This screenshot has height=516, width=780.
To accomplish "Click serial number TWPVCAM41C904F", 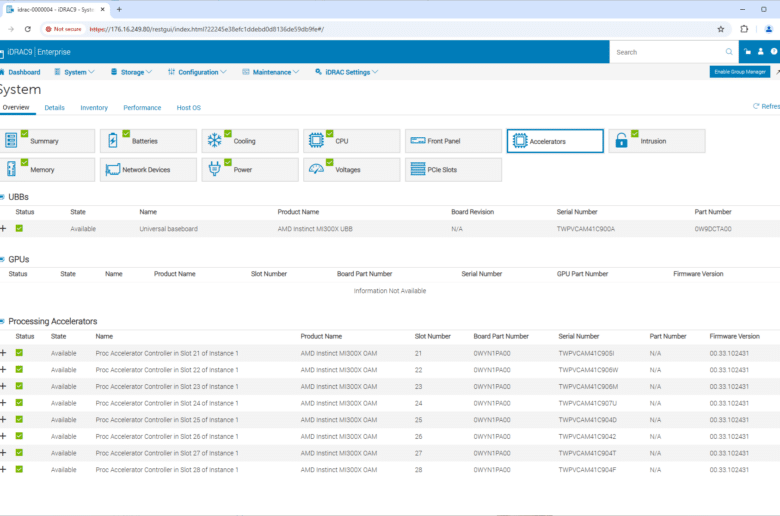I will click(x=587, y=470).
